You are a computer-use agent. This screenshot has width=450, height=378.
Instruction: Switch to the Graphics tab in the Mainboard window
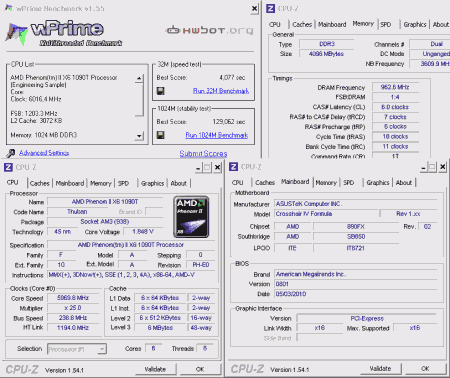tap(378, 183)
